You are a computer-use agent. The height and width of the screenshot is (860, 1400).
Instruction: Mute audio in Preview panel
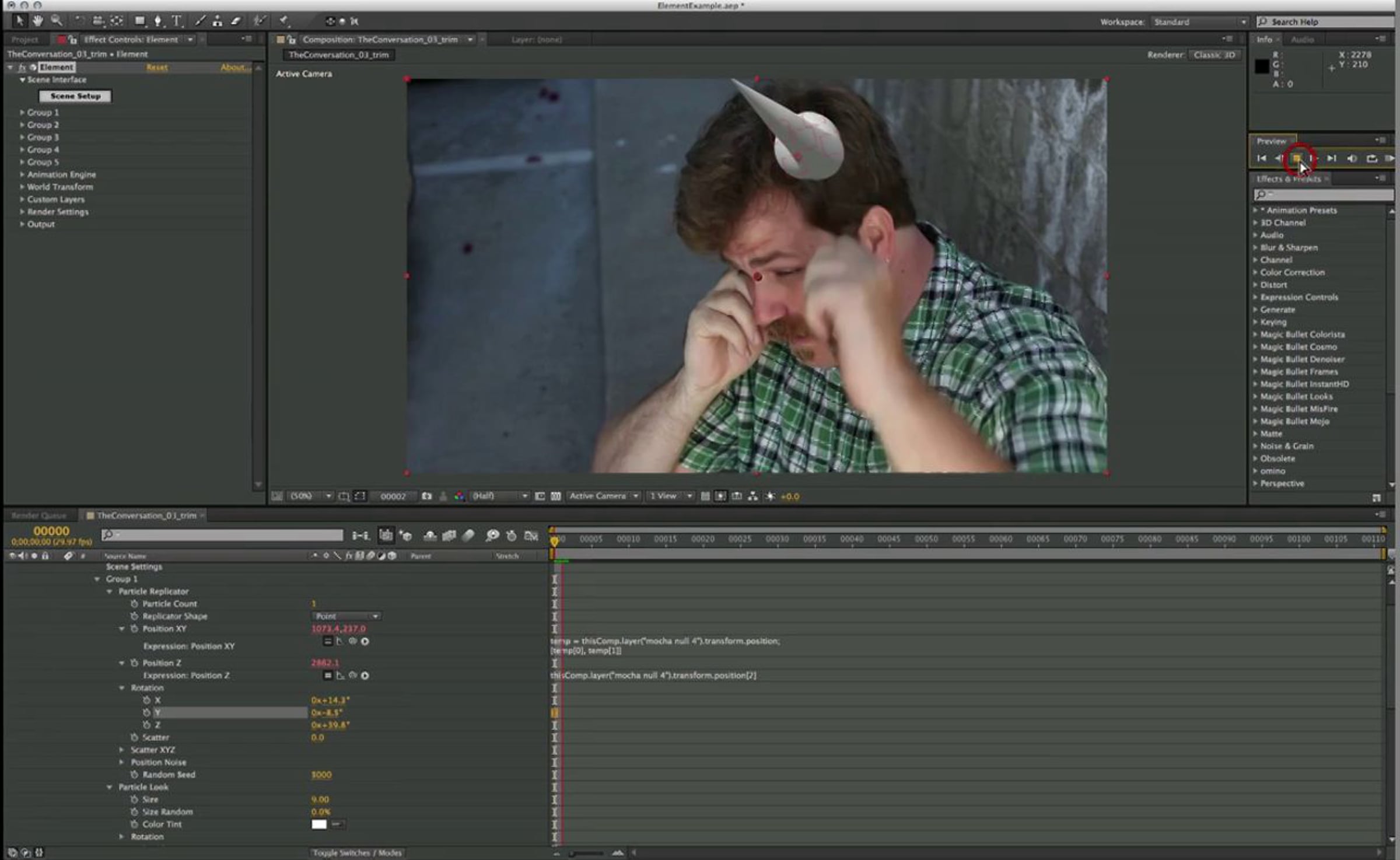point(1352,158)
